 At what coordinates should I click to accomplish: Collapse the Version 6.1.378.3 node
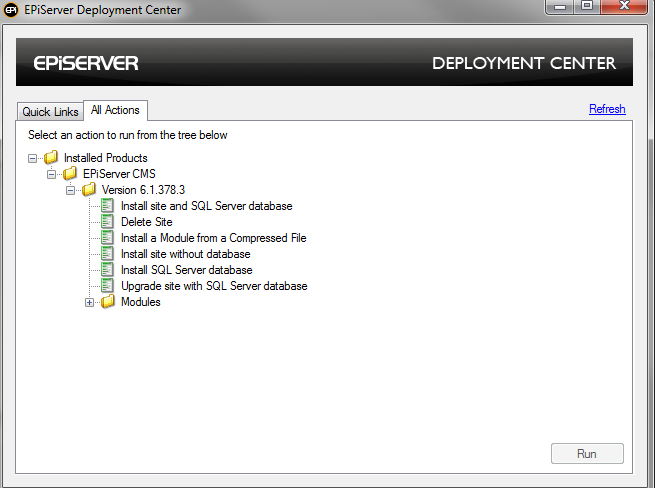point(70,191)
